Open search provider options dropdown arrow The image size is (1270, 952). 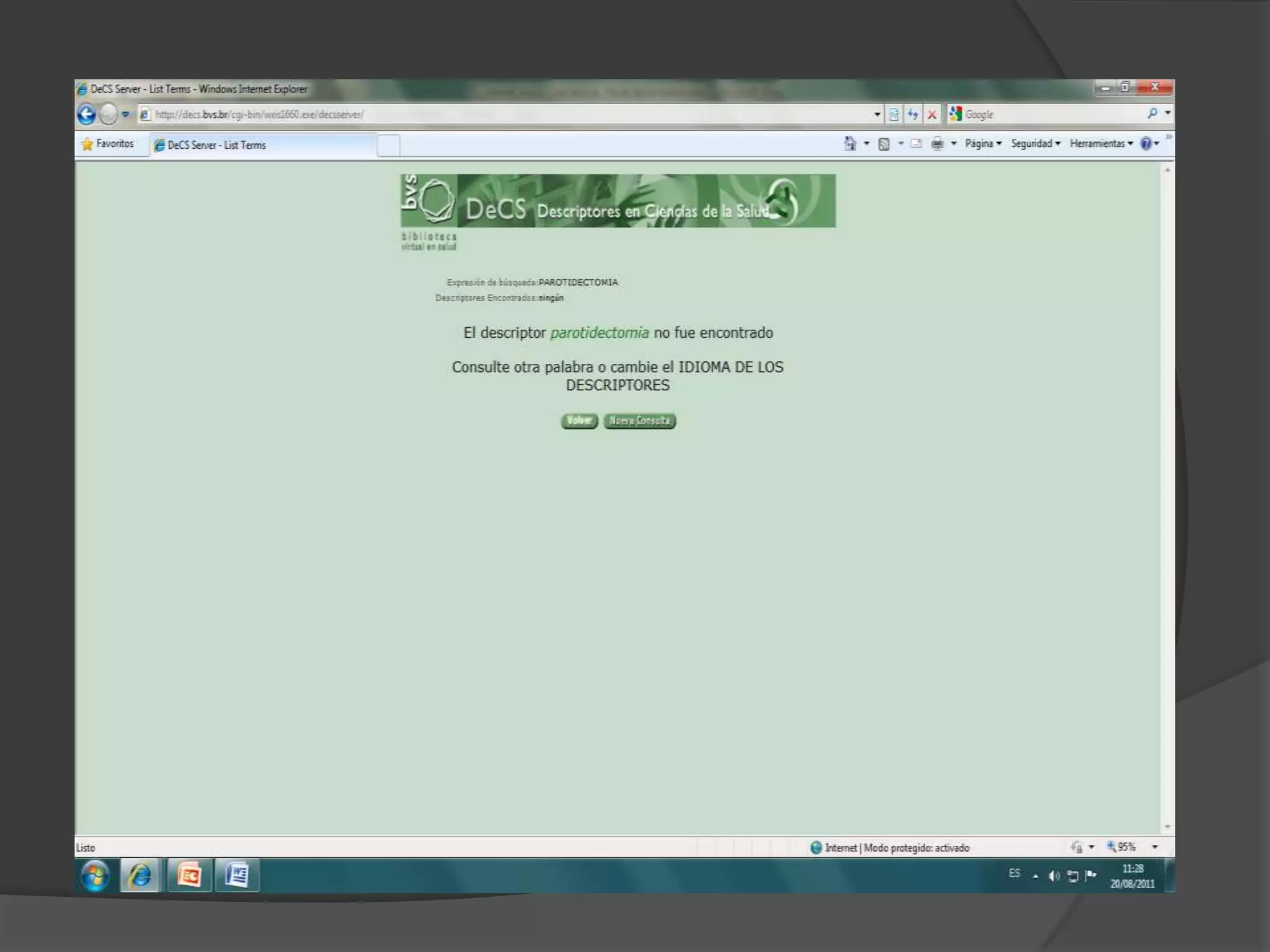(1167, 113)
